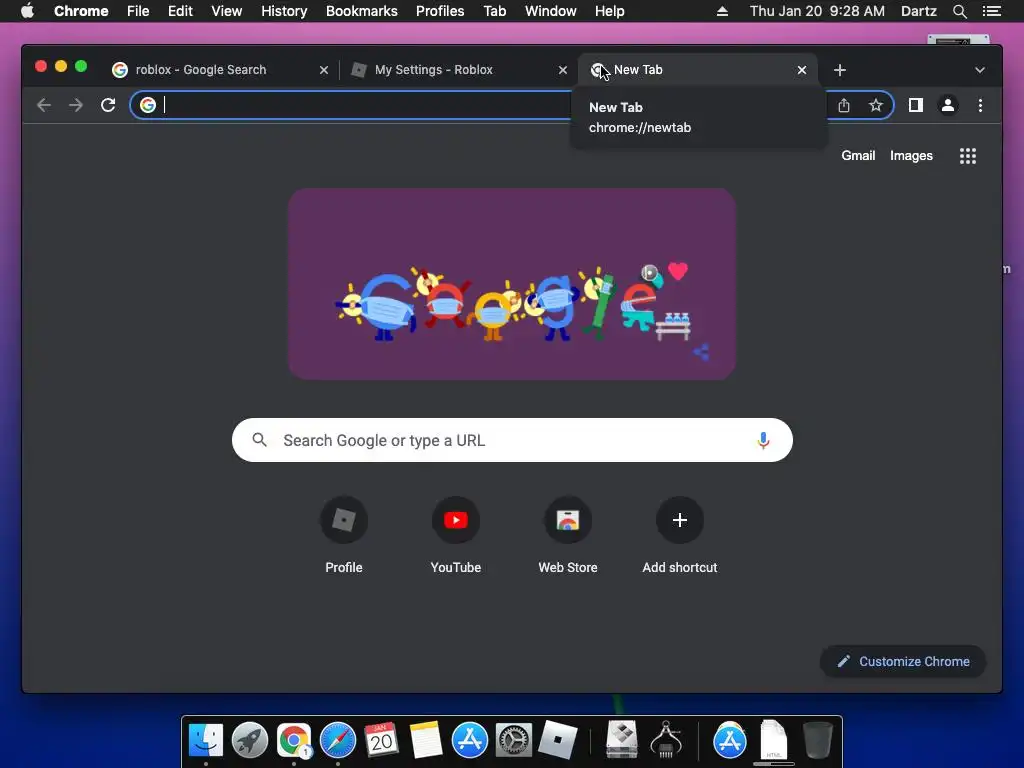Open the side panel icon

[916, 105]
